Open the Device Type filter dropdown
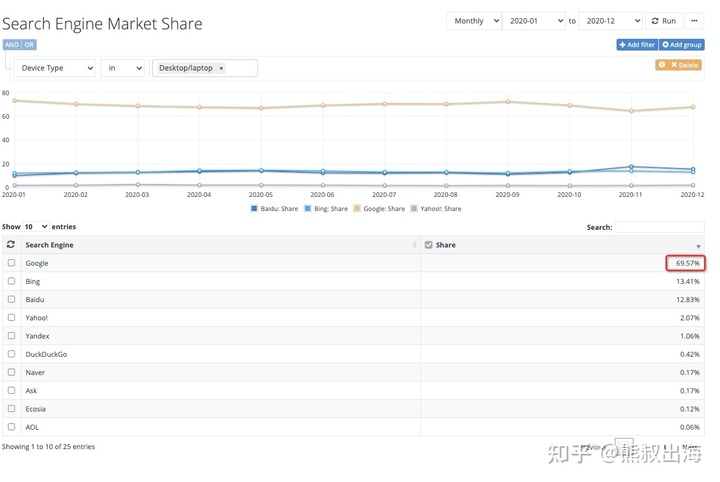720x482 pixels. pyautogui.click(x=54, y=68)
